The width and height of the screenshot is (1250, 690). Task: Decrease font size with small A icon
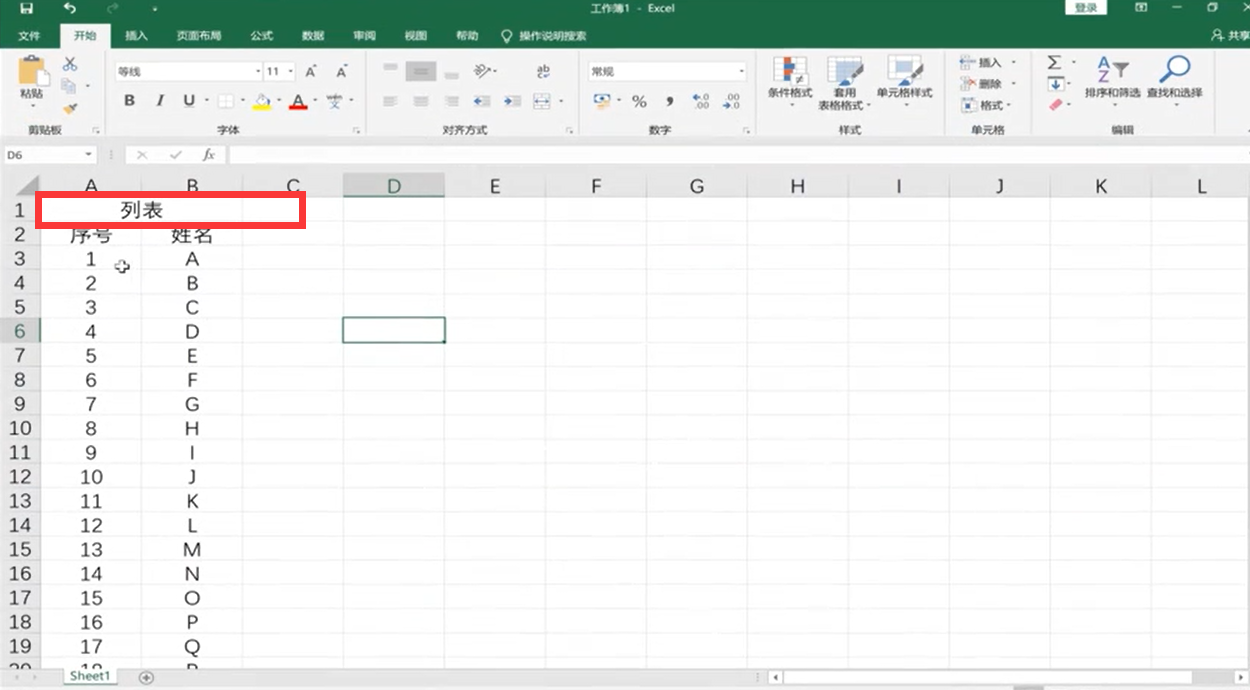(x=341, y=72)
